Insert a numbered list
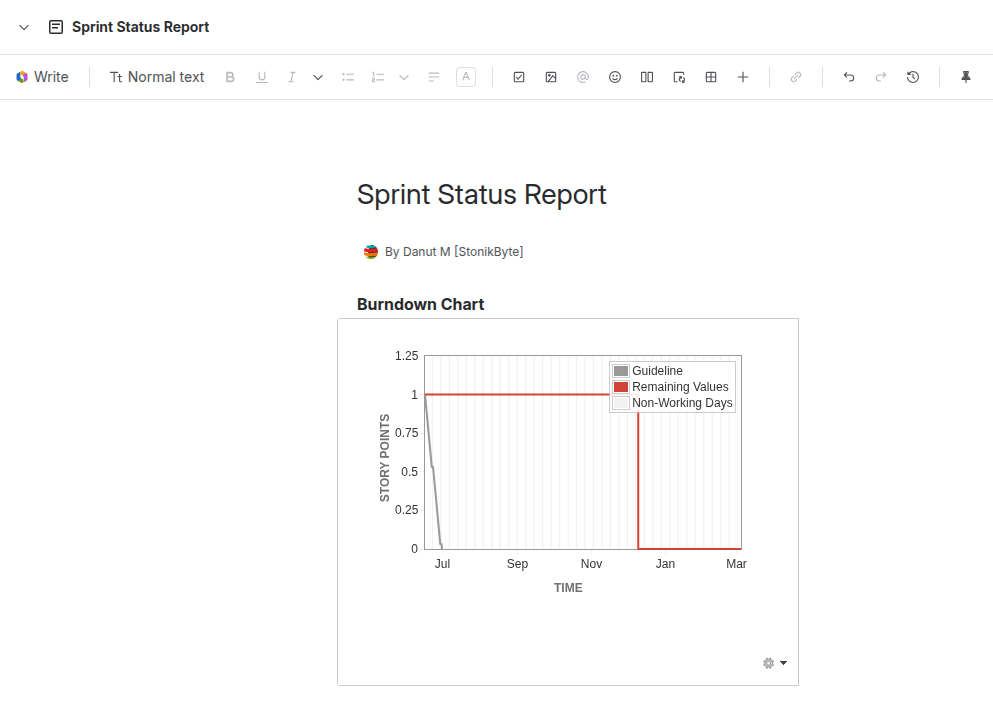The width and height of the screenshot is (993, 713). coord(378,77)
